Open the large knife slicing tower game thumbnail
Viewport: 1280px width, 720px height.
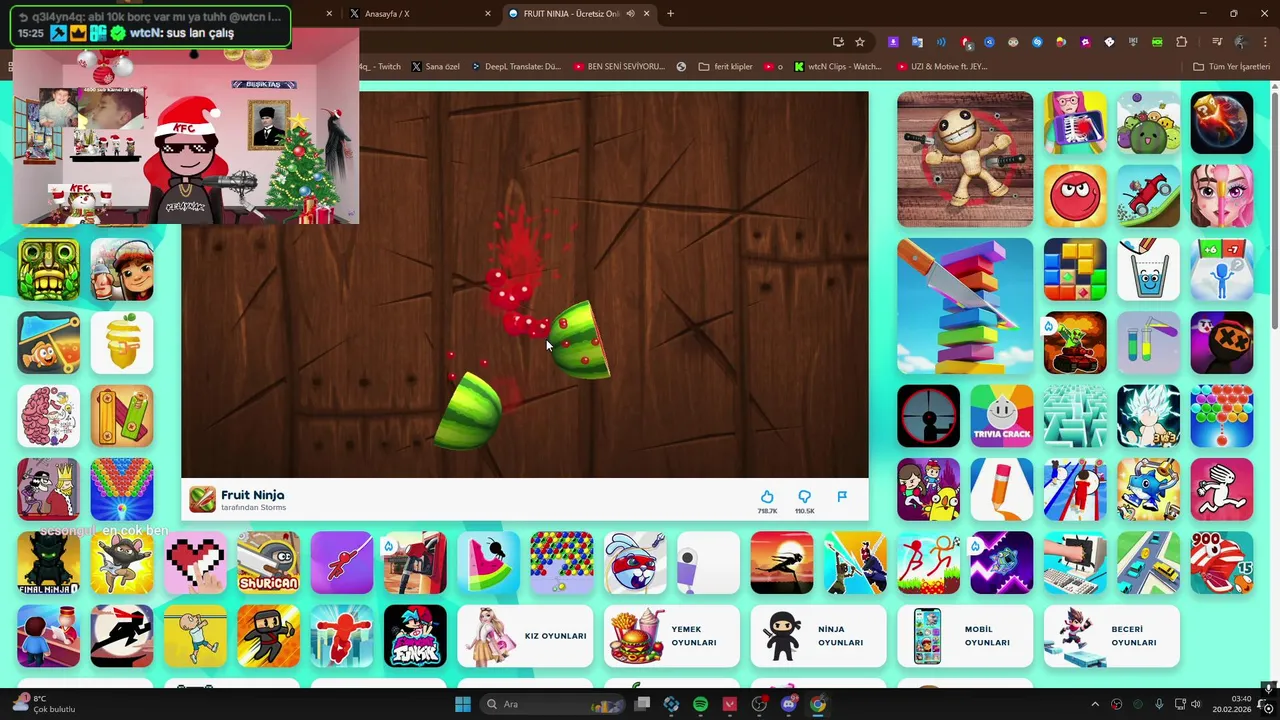coord(965,306)
